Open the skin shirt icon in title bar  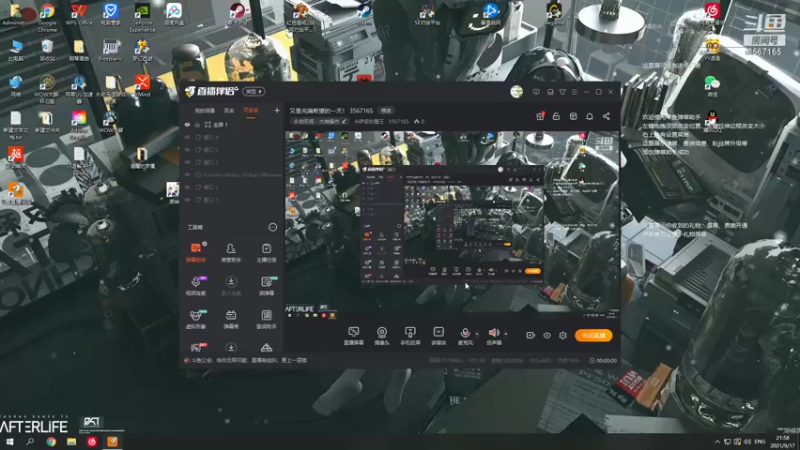[x=562, y=92]
